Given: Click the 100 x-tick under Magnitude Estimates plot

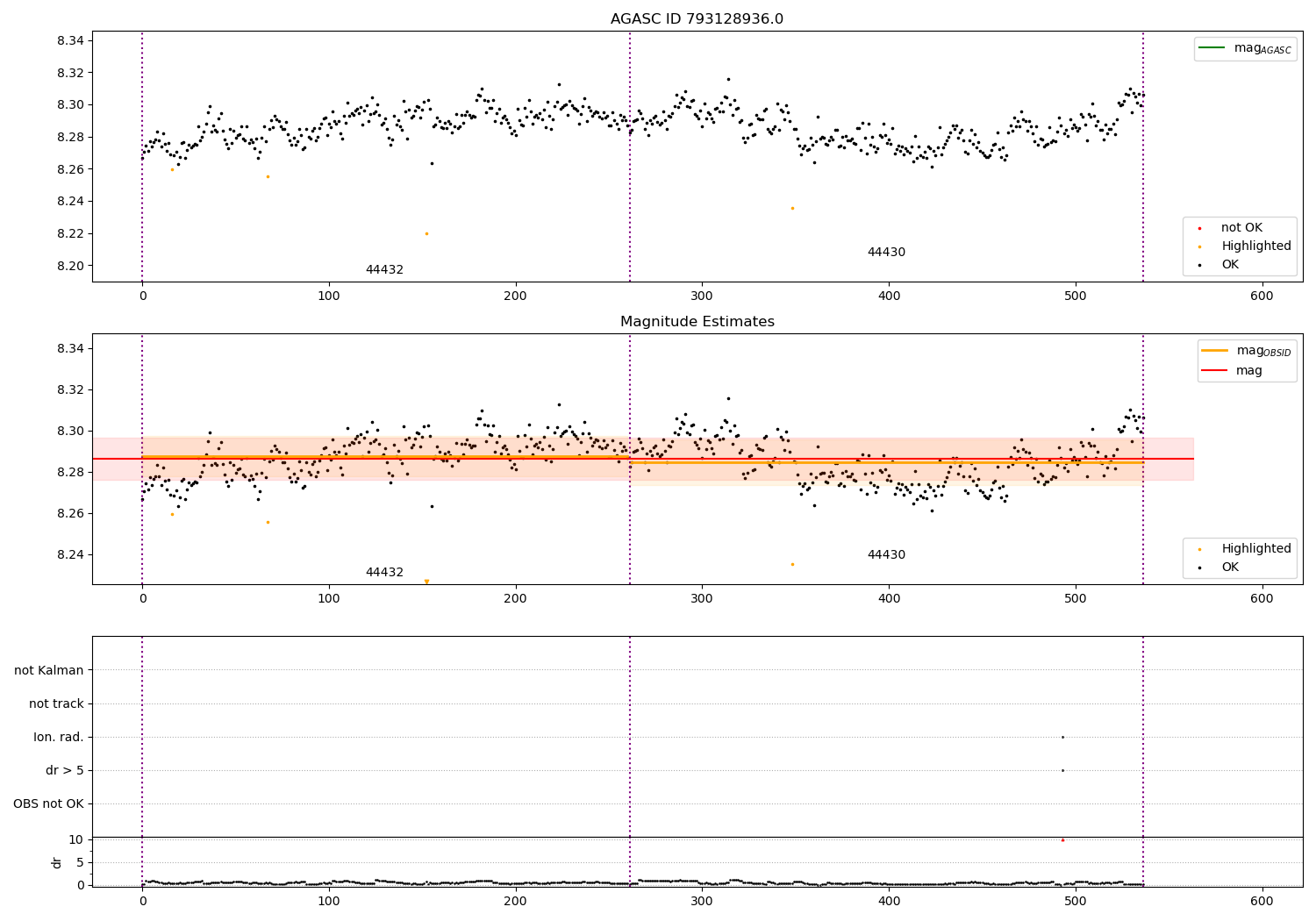Looking at the screenshot, I should pos(329,599).
